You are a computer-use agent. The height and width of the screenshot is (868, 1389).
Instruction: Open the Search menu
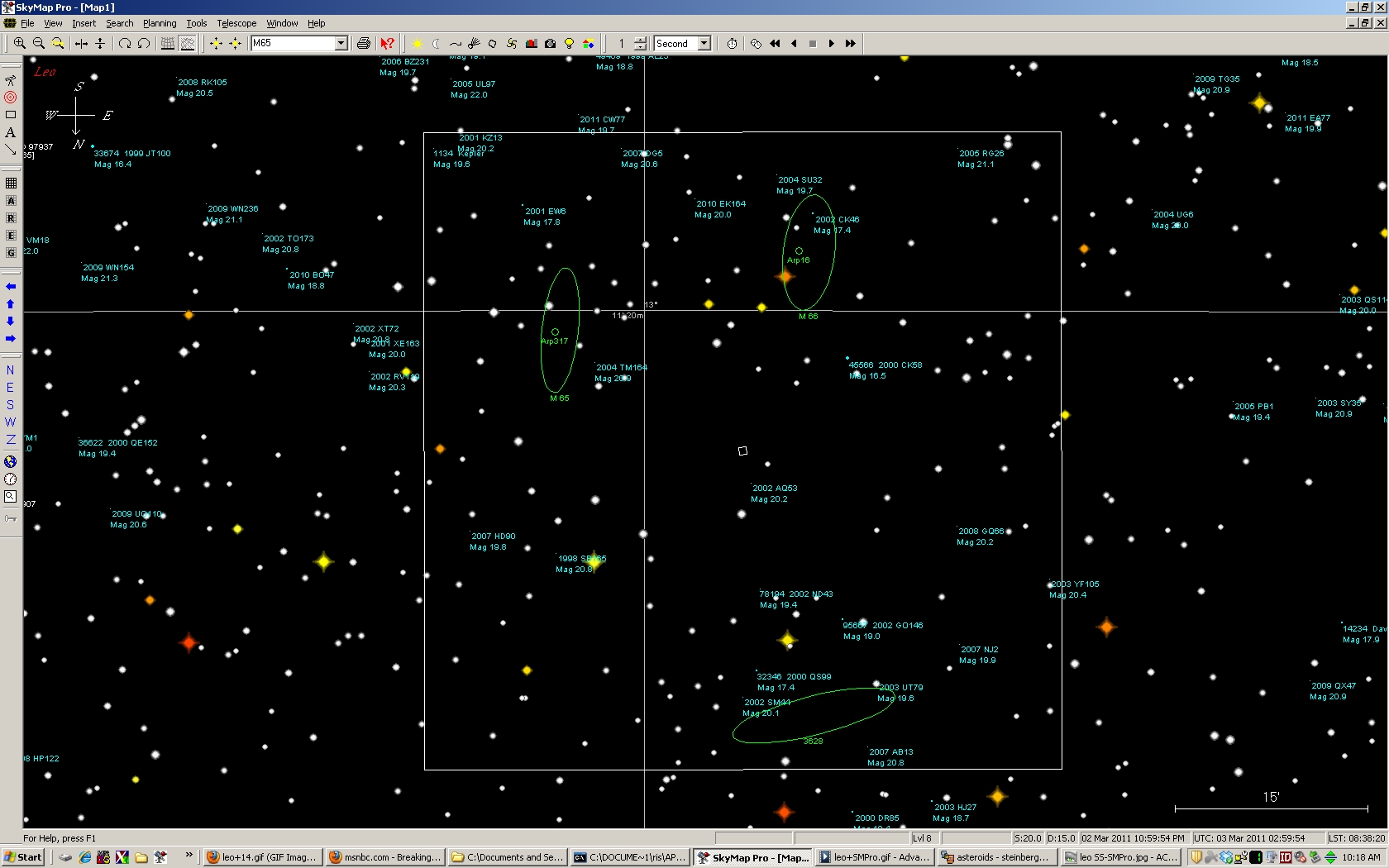click(x=119, y=23)
